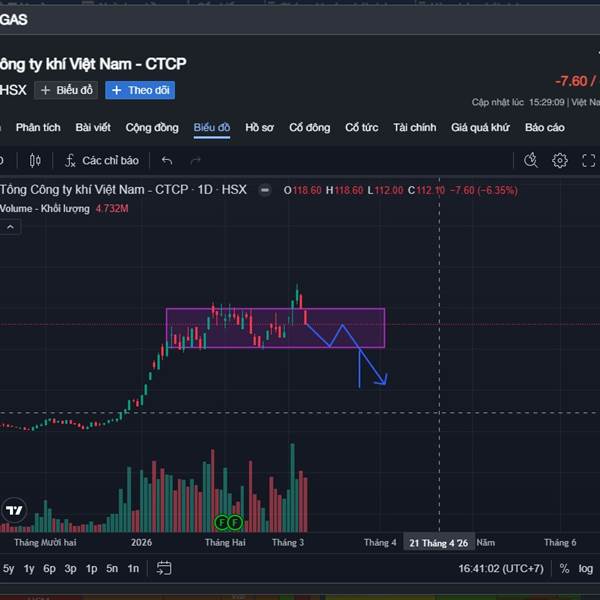Undo the last chart action
The image size is (600, 600).
click(167, 161)
